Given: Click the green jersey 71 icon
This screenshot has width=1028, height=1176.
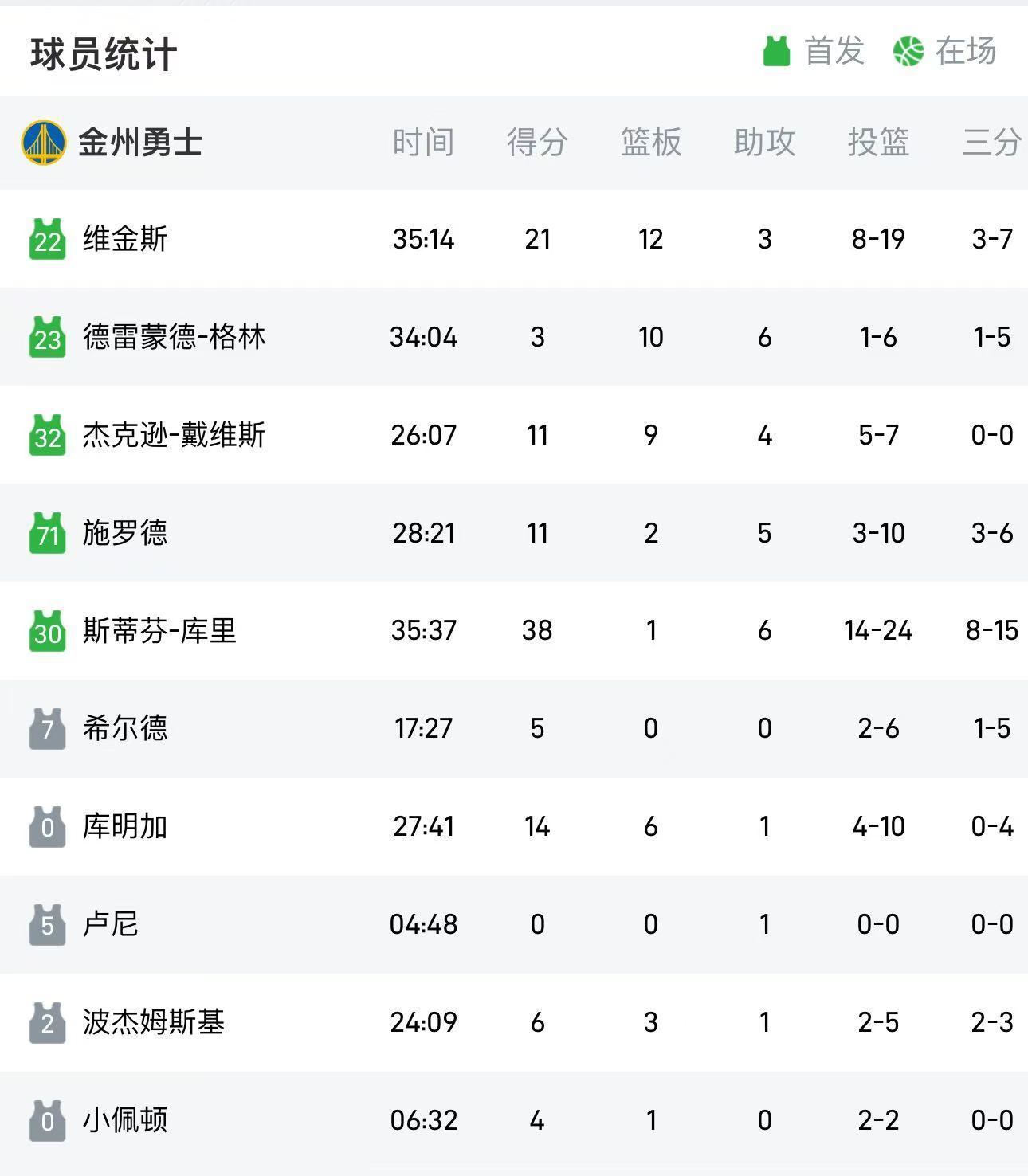Looking at the screenshot, I should coord(47,533).
